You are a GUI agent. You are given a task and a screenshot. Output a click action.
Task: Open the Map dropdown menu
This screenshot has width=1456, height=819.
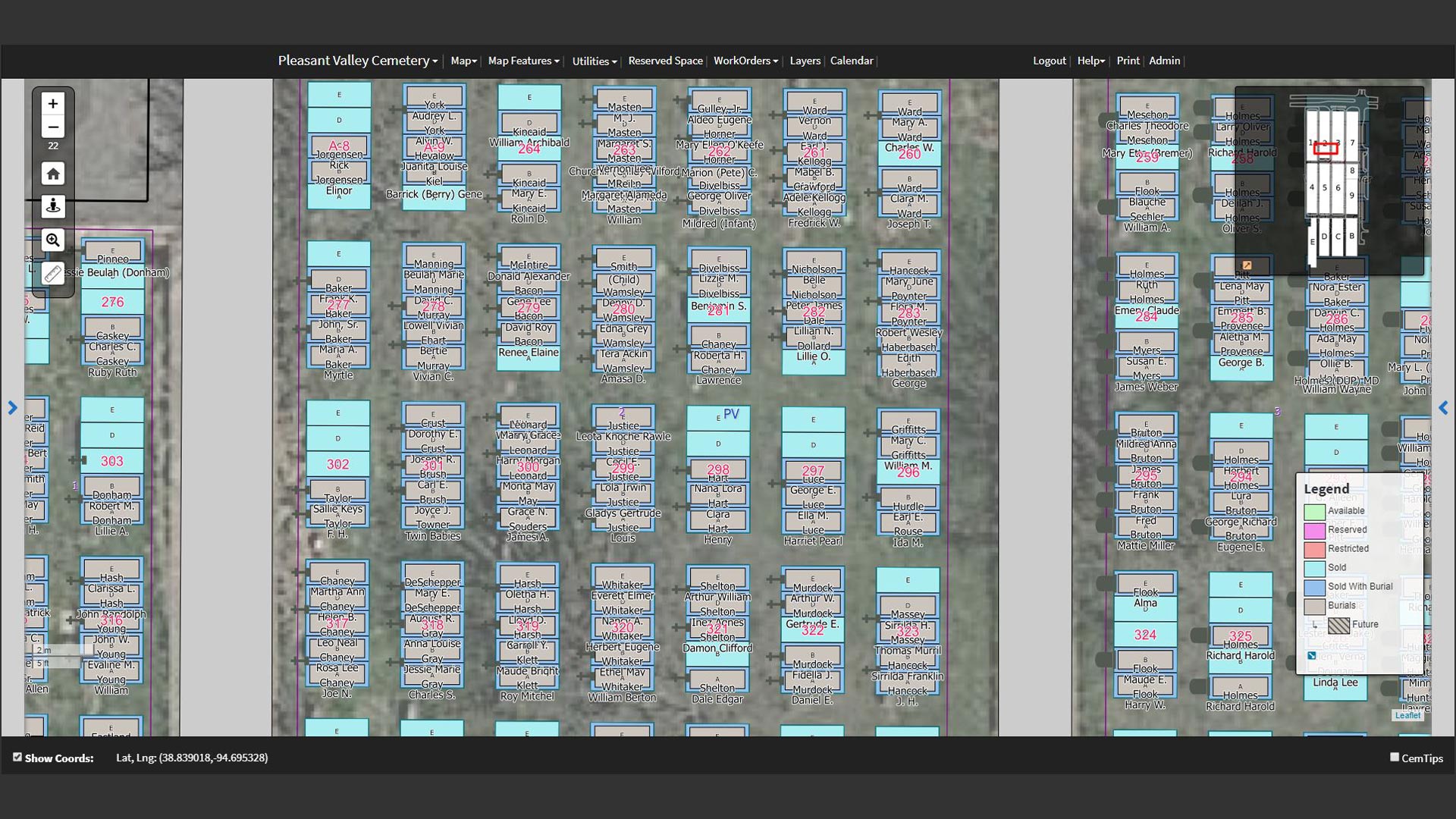(x=463, y=61)
